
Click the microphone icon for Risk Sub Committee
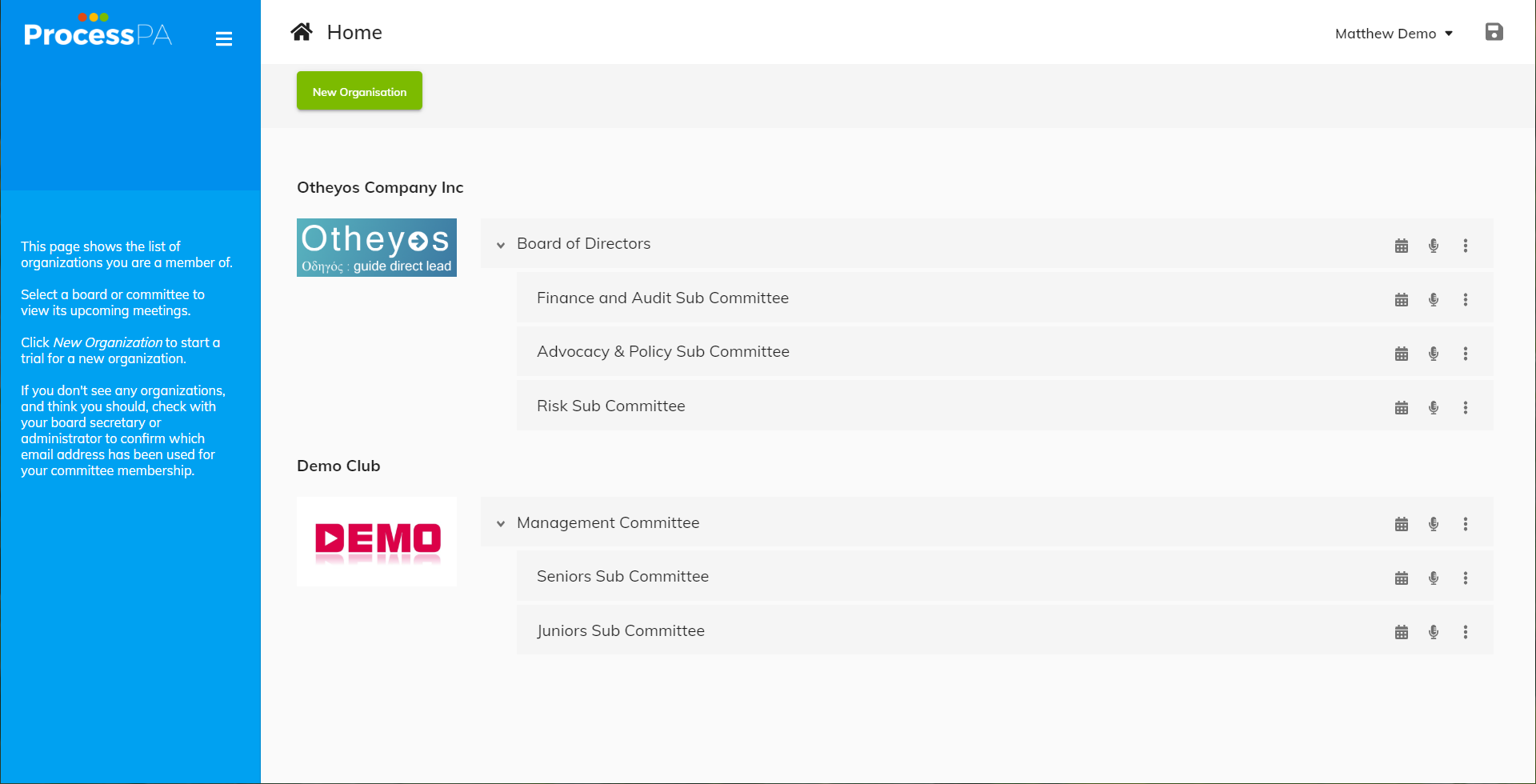(1433, 406)
